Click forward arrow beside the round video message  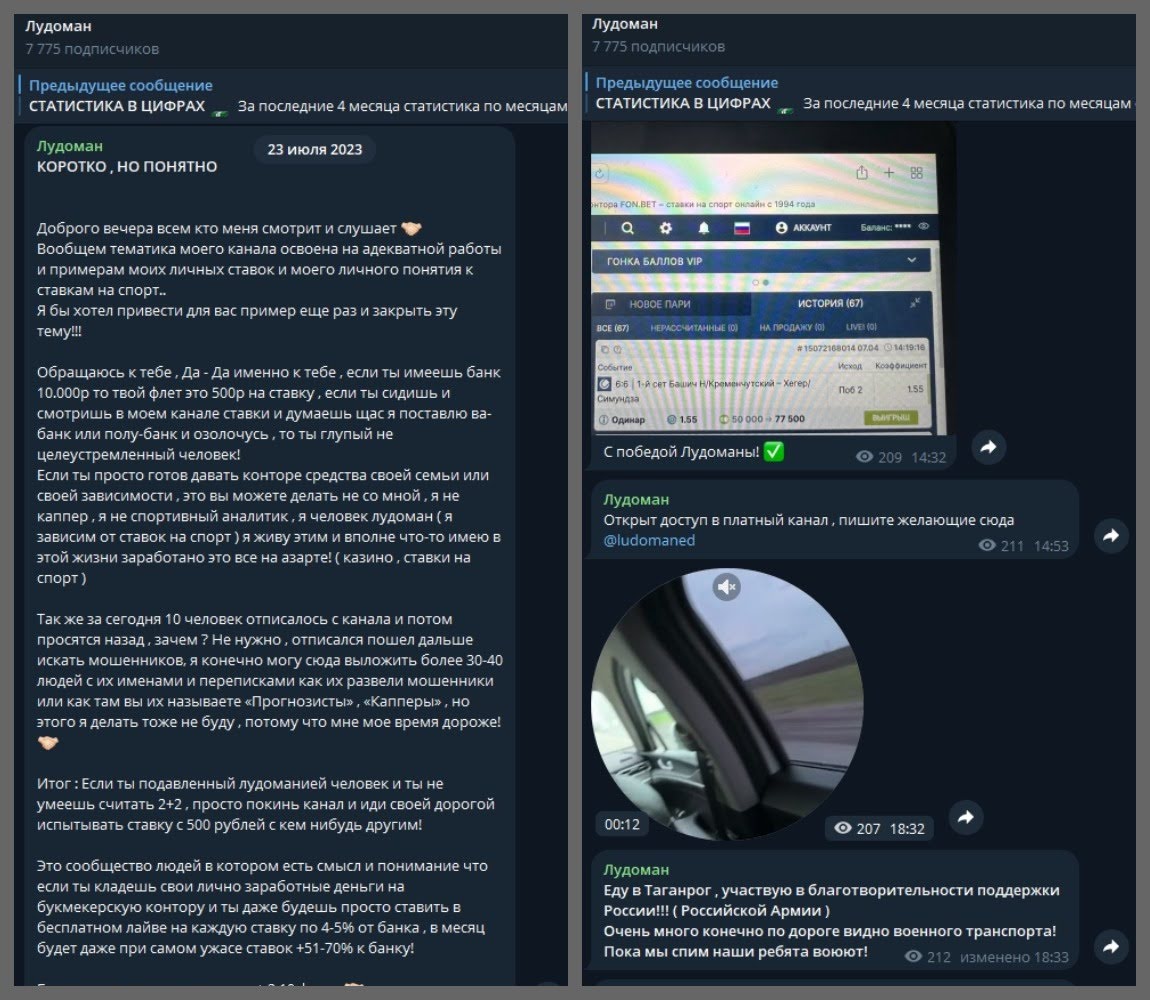(x=965, y=818)
